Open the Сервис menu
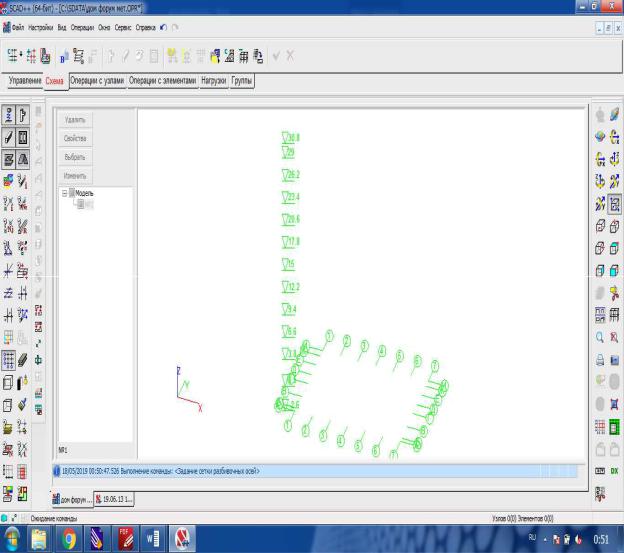The width and height of the screenshot is (624, 553). [x=123, y=27]
